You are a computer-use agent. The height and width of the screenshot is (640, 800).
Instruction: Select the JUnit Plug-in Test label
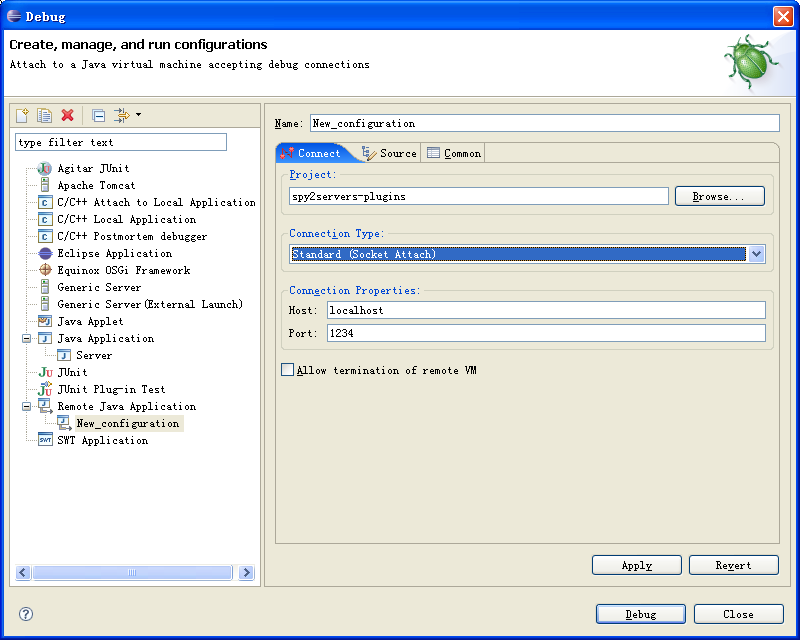[x=112, y=389]
